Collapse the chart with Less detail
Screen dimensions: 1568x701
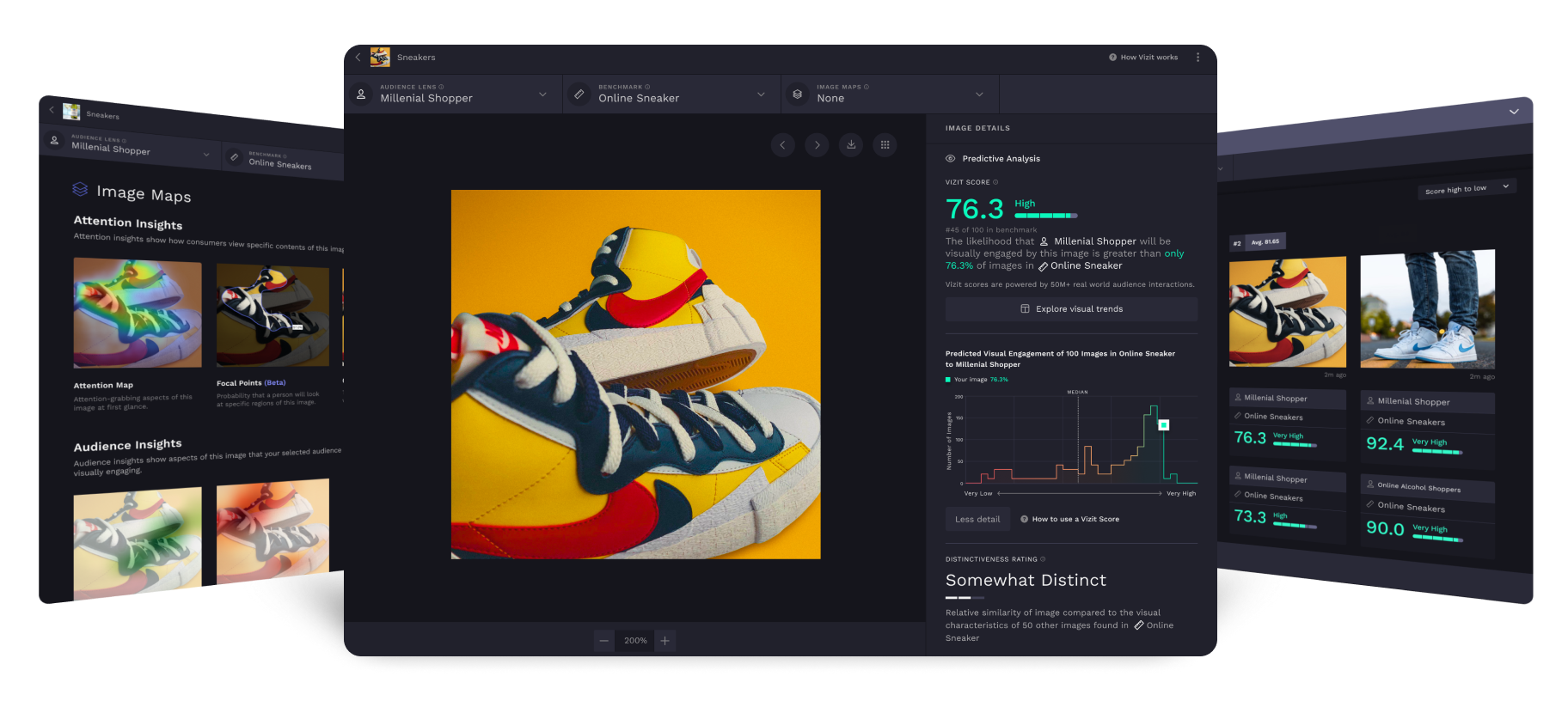pyautogui.click(x=977, y=520)
